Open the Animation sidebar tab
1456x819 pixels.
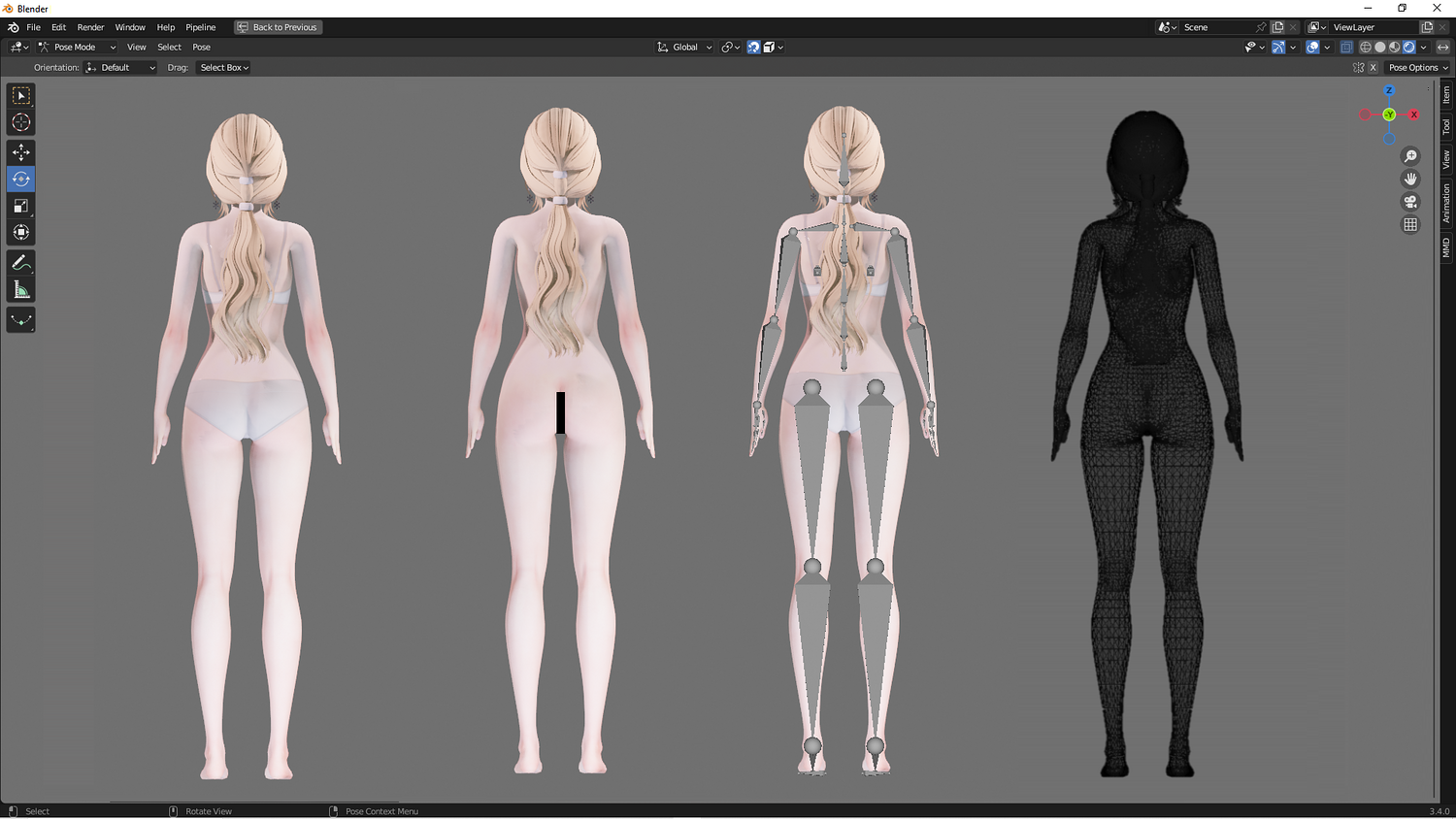pyautogui.click(x=1446, y=204)
